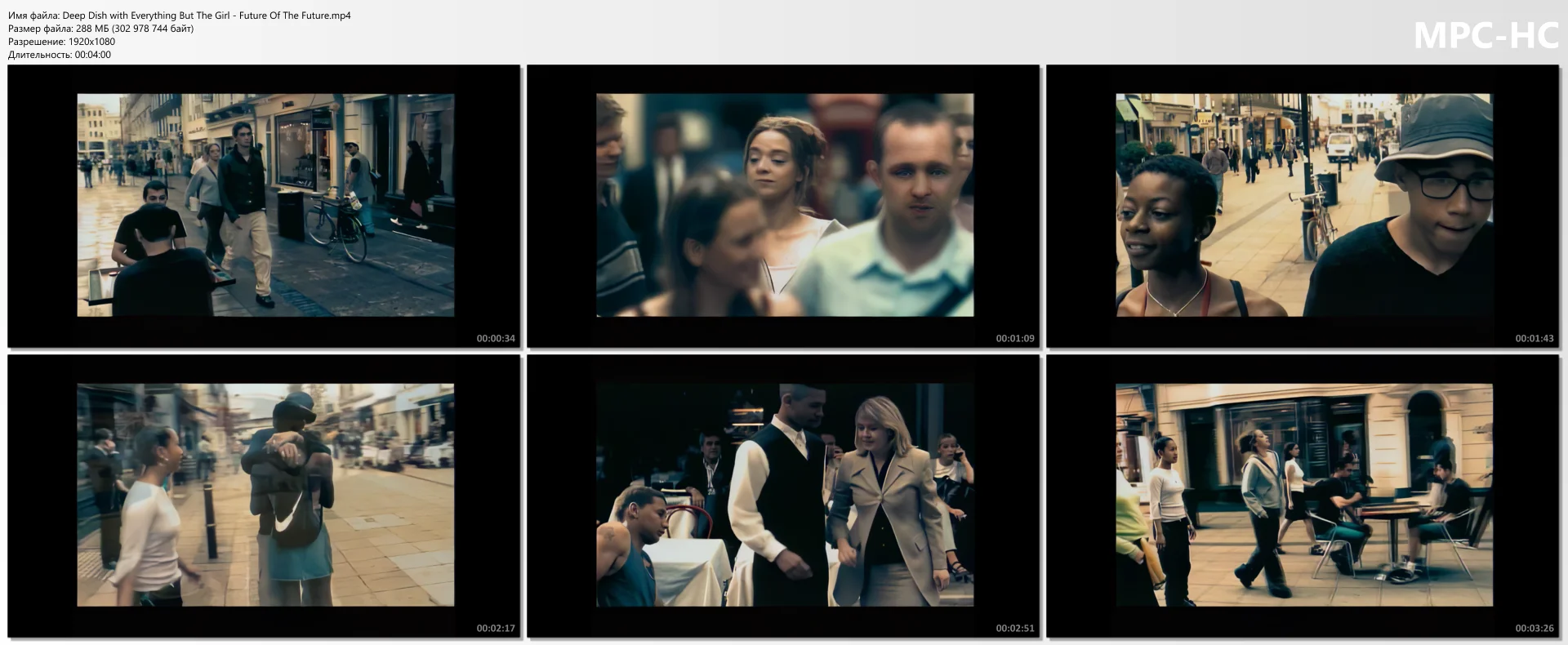Click the 00:03:26 timestamp label
1568x645 pixels.
(1535, 629)
